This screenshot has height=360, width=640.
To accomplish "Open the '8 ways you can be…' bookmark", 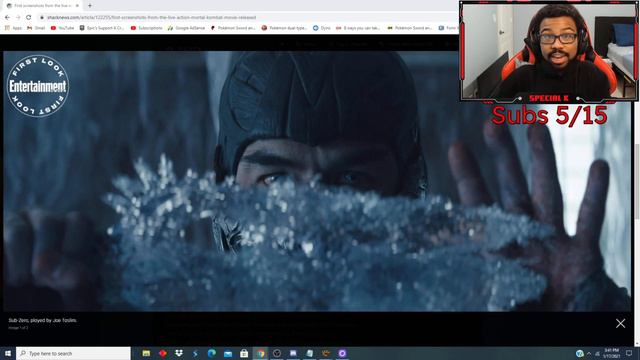I will (x=358, y=28).
